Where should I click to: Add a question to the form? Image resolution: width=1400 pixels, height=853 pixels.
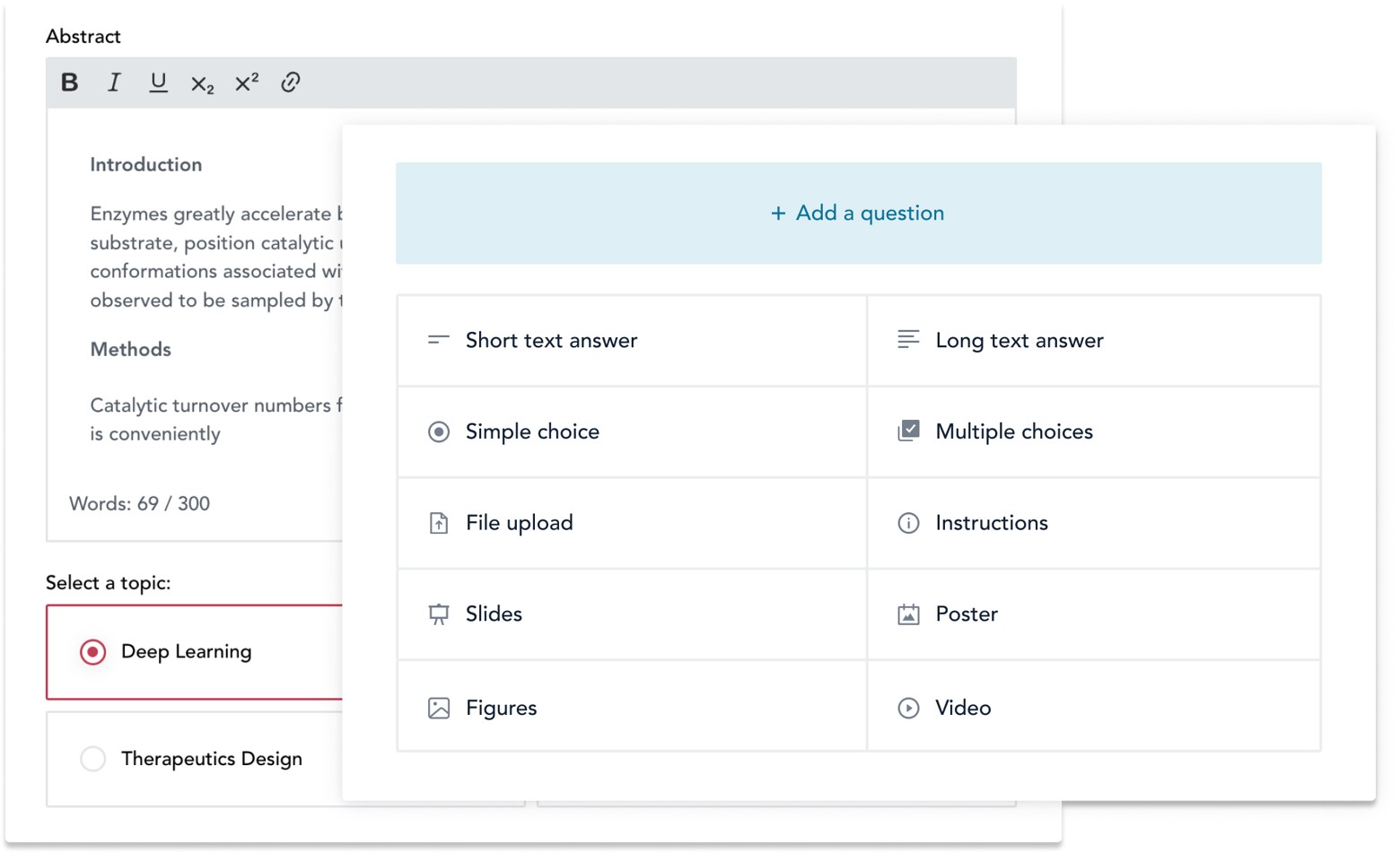[x=858, y=213]
